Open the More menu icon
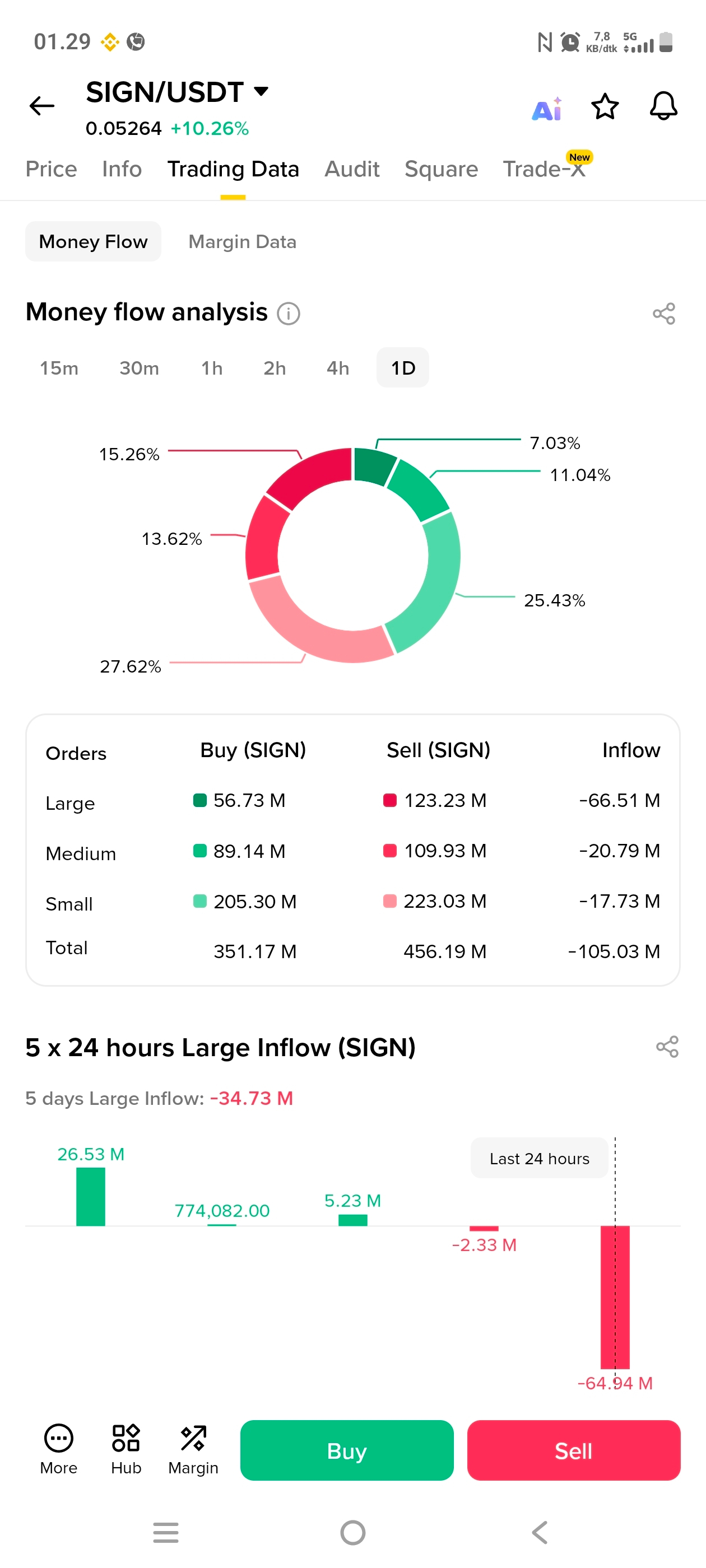Image resolution: width=706 pixels, height=1568 pixels. pos(58,1450)
